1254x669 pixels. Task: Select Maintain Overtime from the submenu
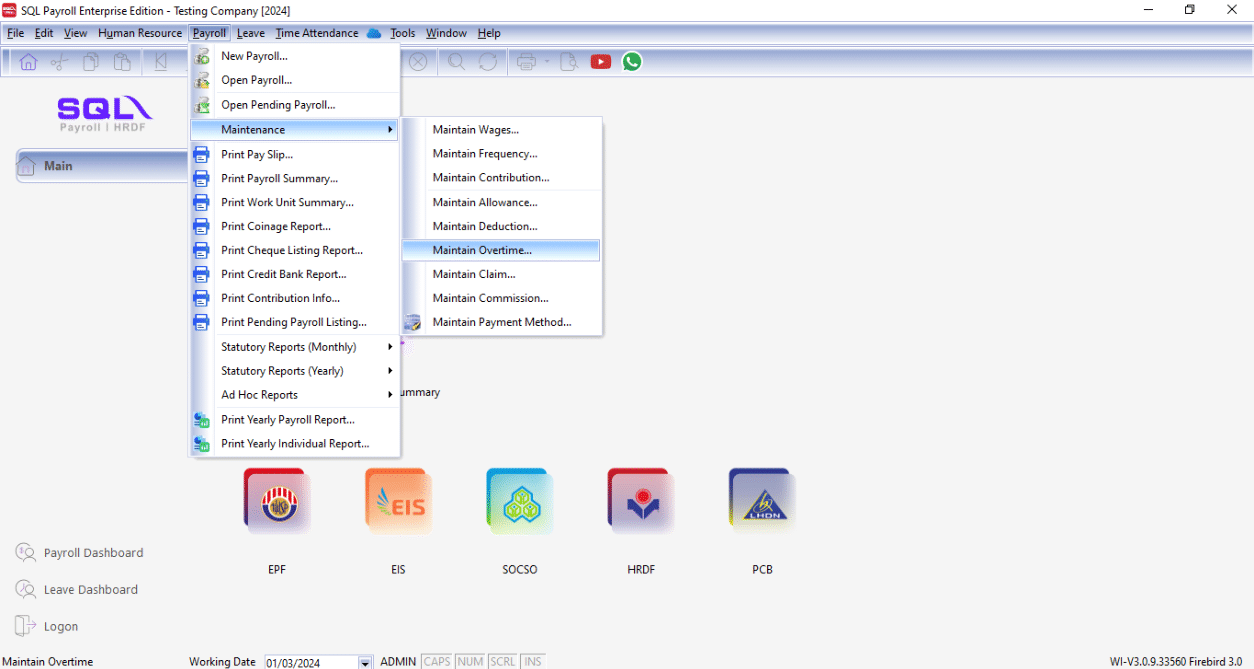pos(482,250)
